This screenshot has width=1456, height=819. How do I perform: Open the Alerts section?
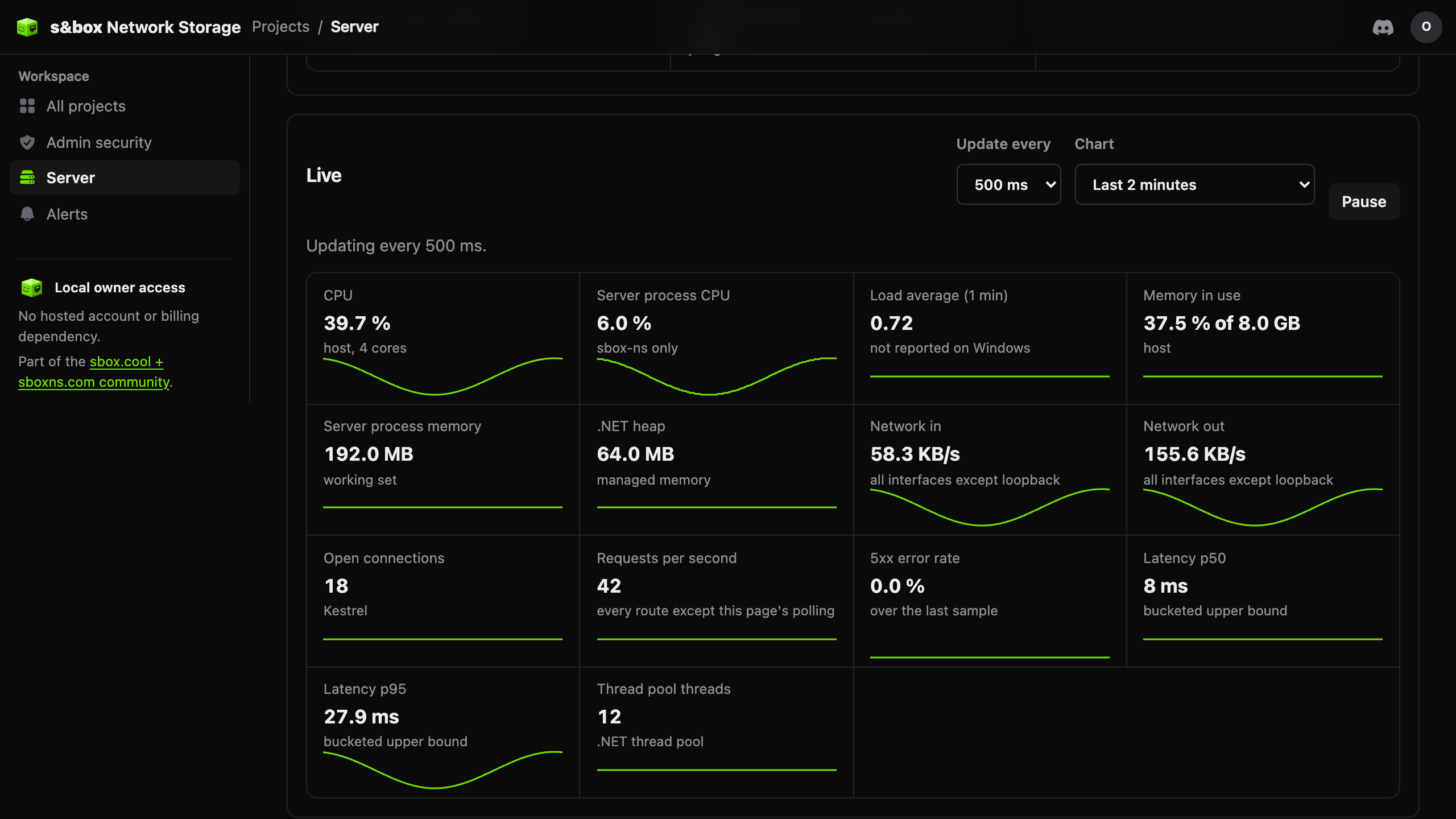(x=125, y=214)
